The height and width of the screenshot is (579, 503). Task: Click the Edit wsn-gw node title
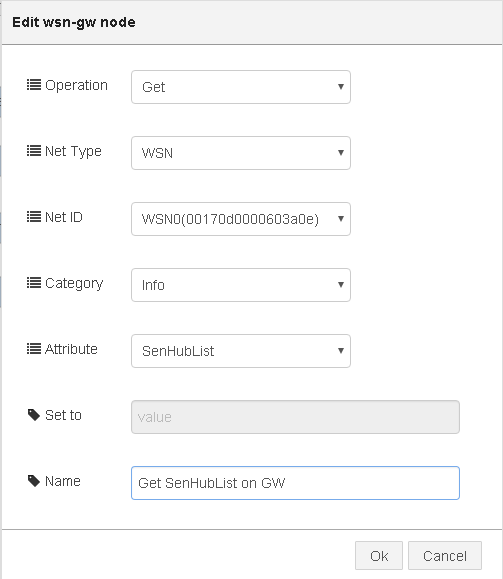(x=74, y=23)
